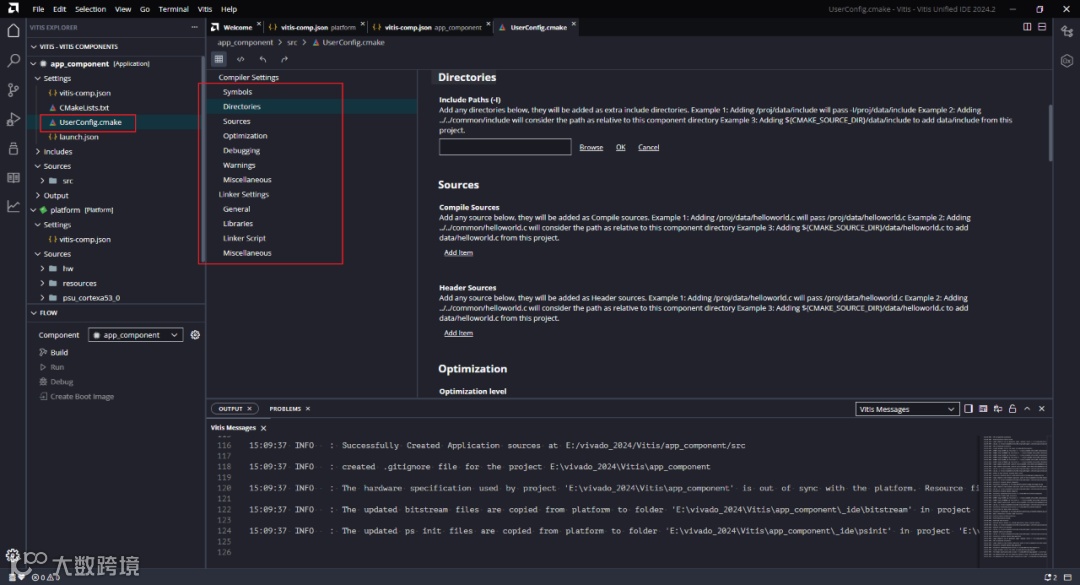Open the Manage gear at activity bar bottom
The width and height of the screenshot is (1080, 585).
click(x=12, y=555)
